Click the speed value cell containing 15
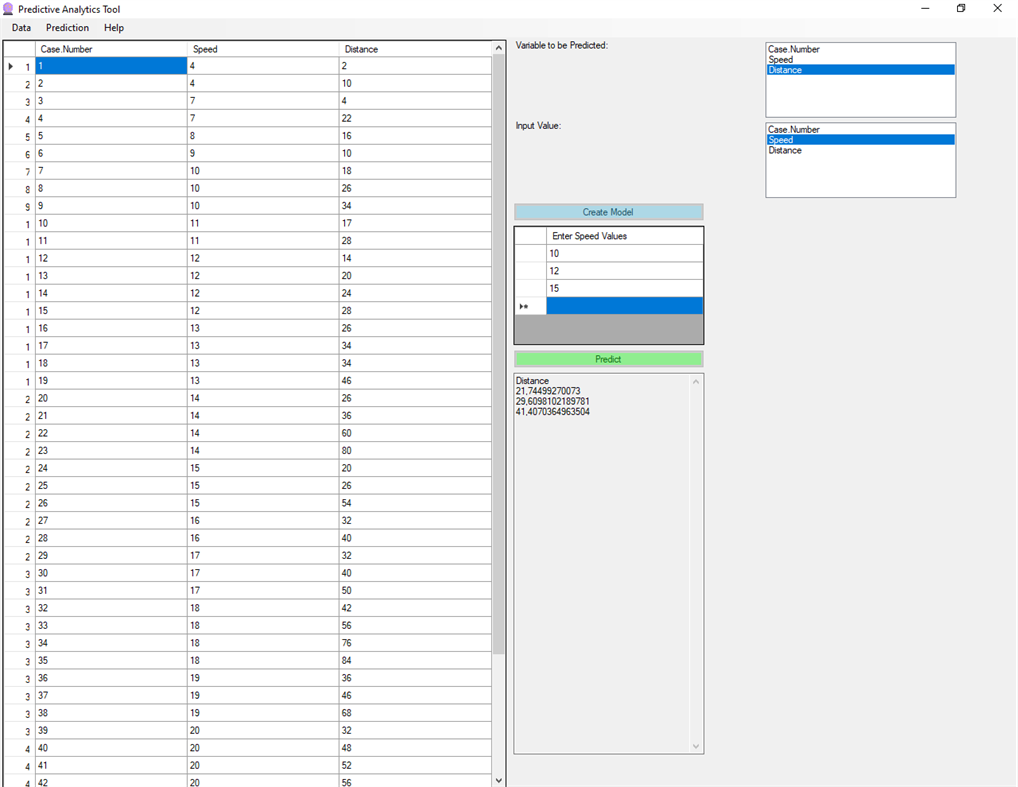The width and height of the screenshot is (1018, 787). tap(600, 288)
